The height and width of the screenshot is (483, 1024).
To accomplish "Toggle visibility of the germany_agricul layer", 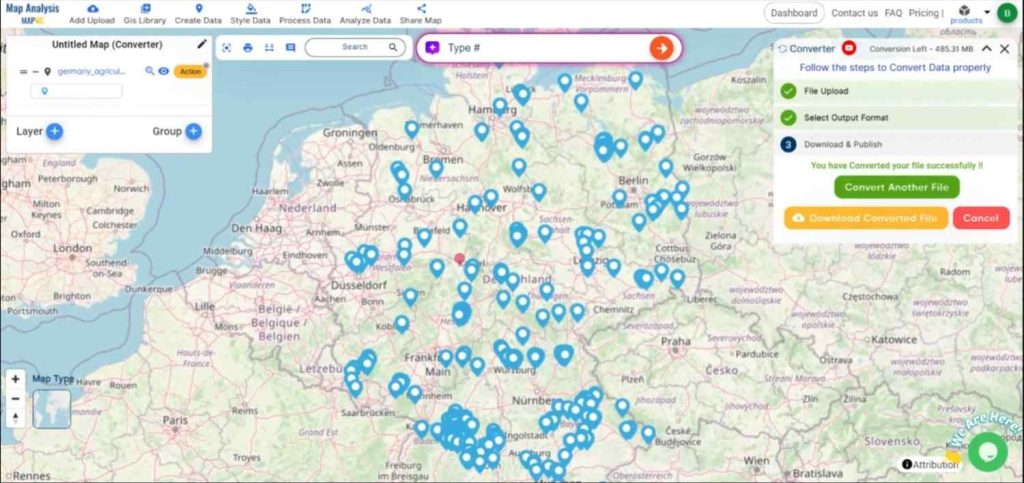I will (163, 71).
